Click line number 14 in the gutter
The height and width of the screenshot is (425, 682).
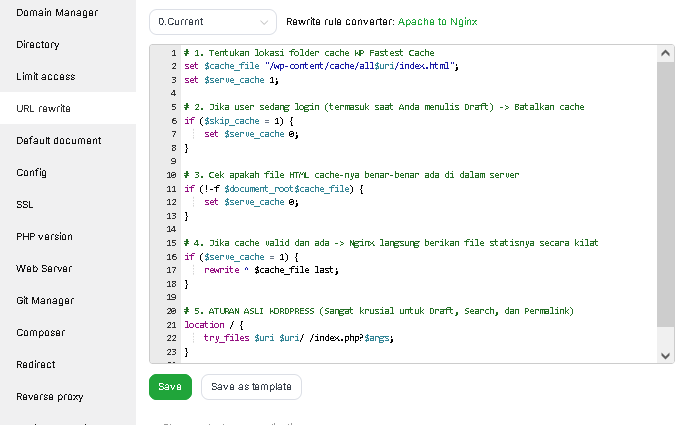click(171, 229)
